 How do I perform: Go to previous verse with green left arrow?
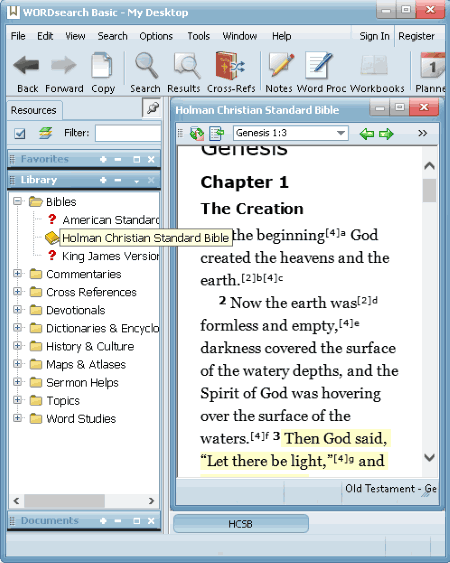coord(367,134)
